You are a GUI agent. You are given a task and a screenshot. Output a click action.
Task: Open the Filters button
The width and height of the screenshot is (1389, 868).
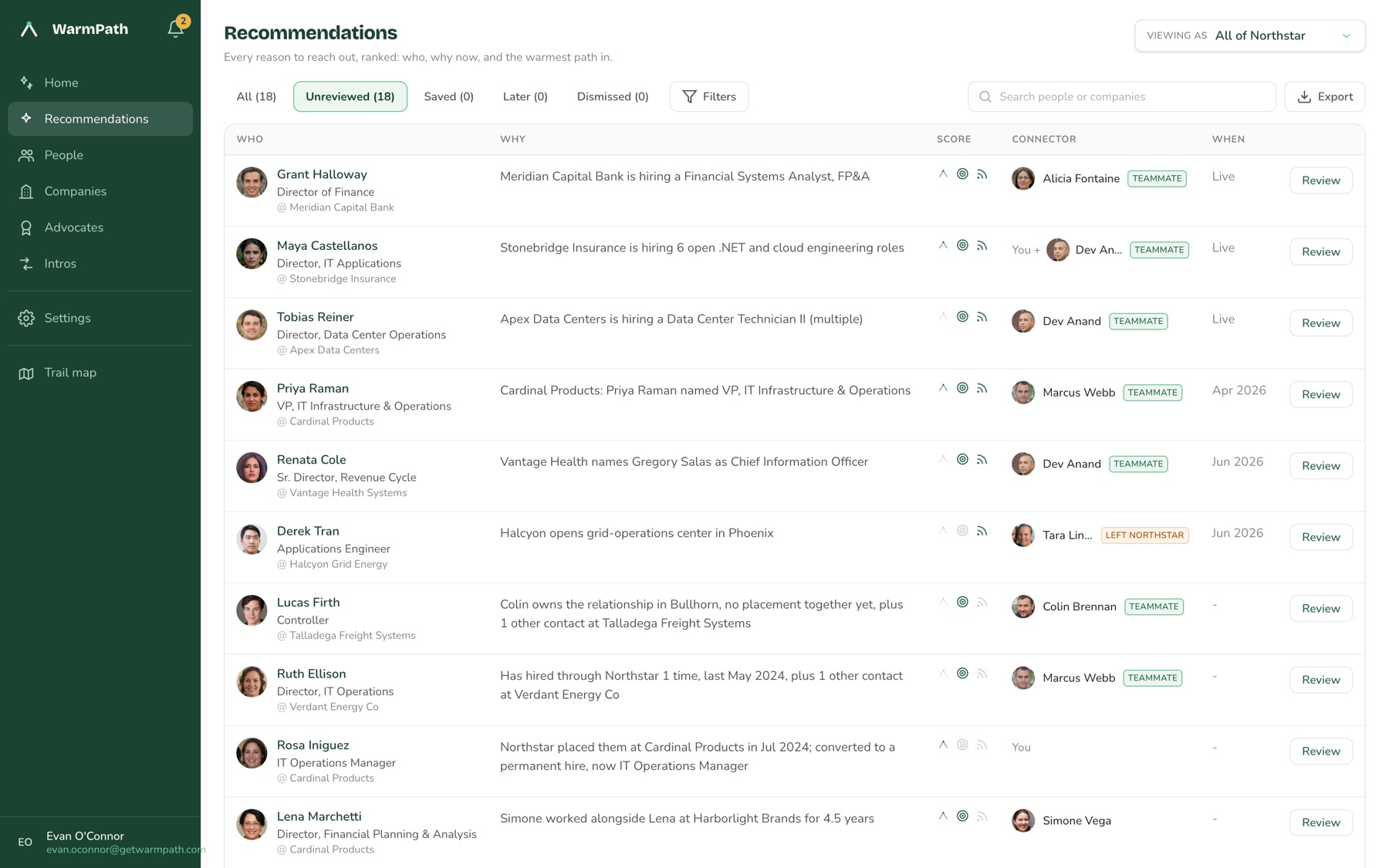click(x=709, y=96)
